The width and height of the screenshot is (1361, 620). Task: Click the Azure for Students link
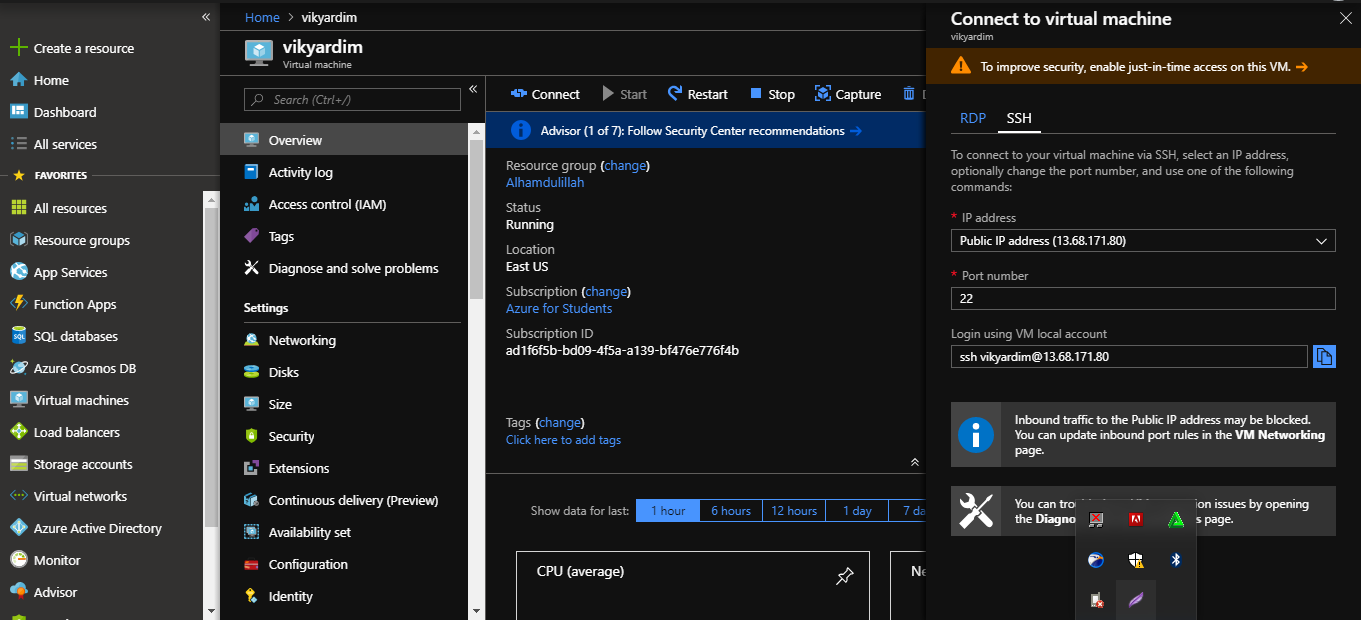pos(559,309)
